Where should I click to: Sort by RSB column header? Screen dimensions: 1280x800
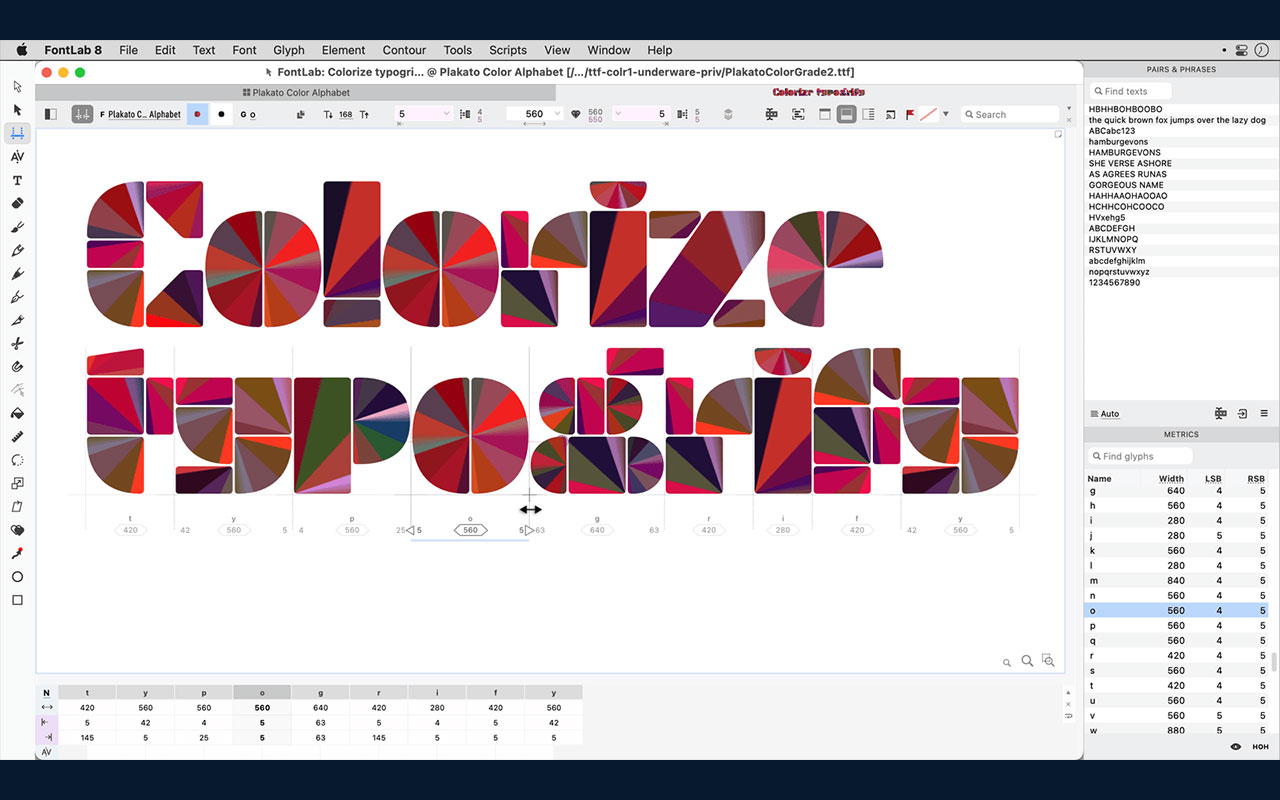[x=1256, y=478]
